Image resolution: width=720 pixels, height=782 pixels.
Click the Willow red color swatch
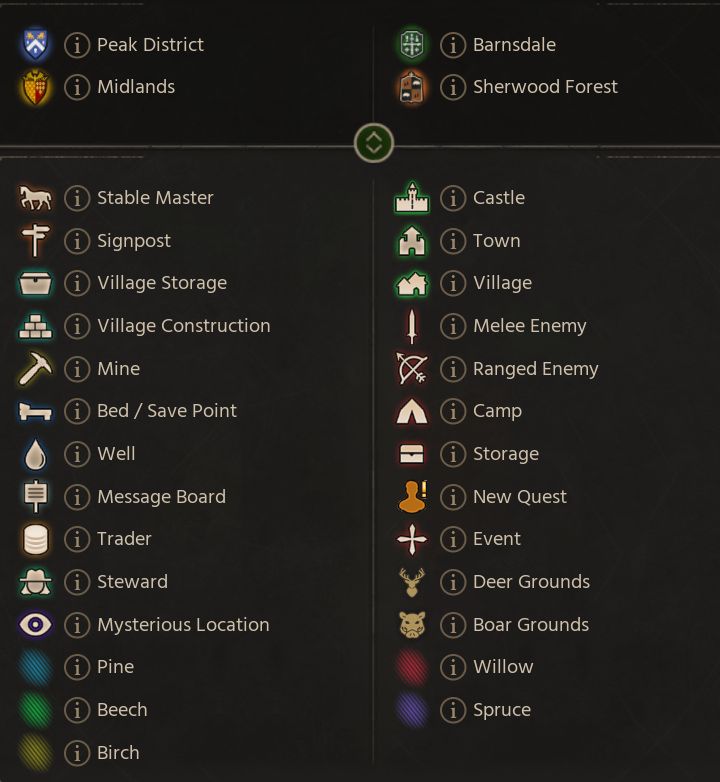[412, 667]
